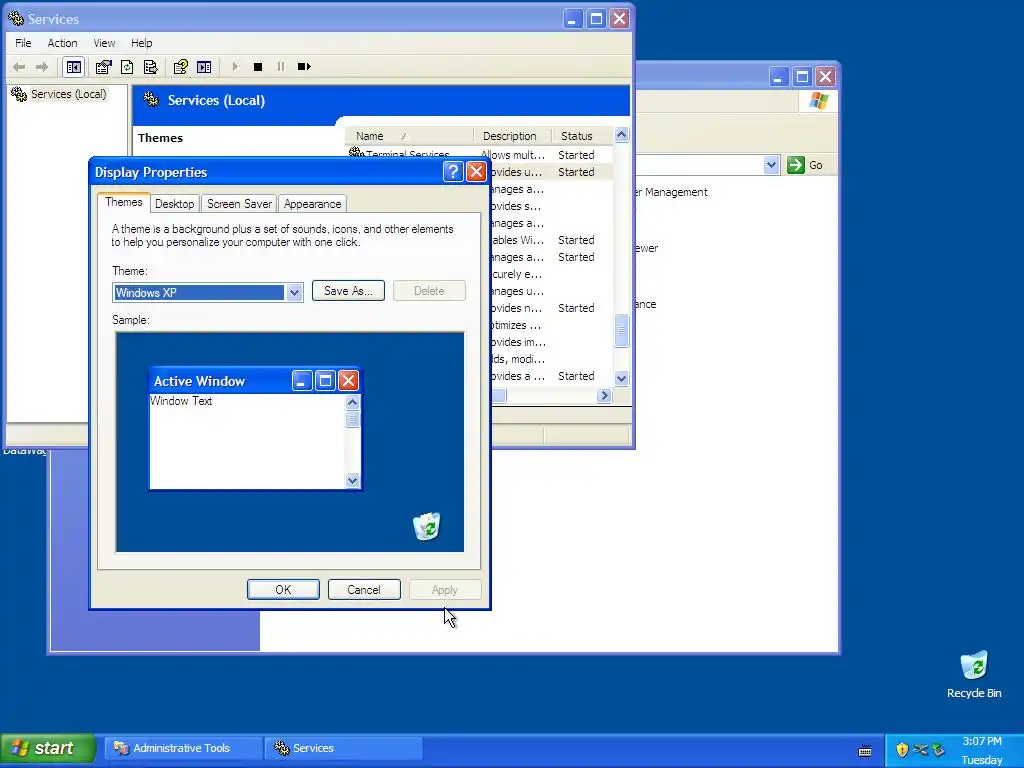The height and width of the screenshot is (768, 1024).
Task: Click the Display Properties help question-mark button
Action: point(453,172)
